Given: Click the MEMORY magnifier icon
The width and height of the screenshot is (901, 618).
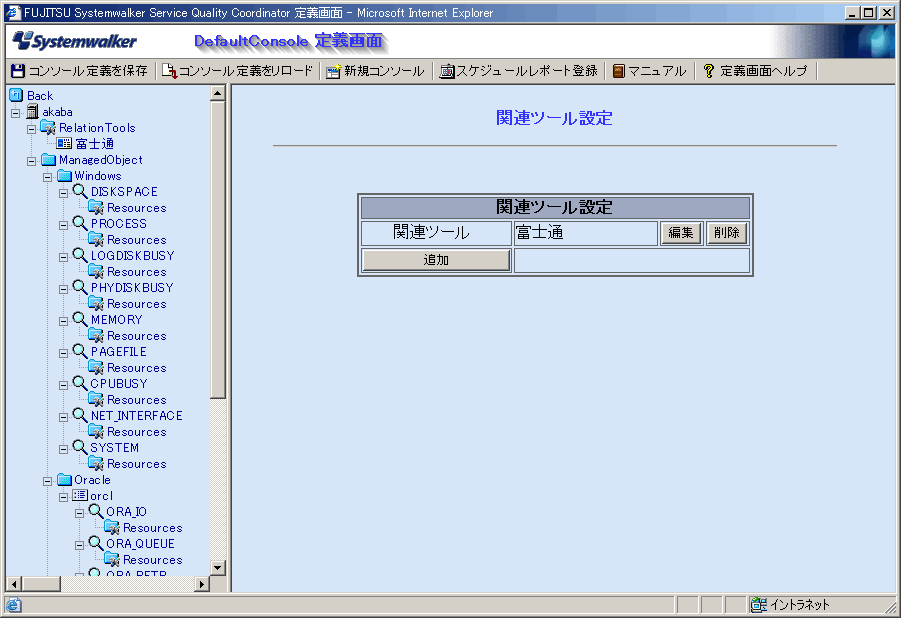Looking at the screenshot, I should point(80,319).
